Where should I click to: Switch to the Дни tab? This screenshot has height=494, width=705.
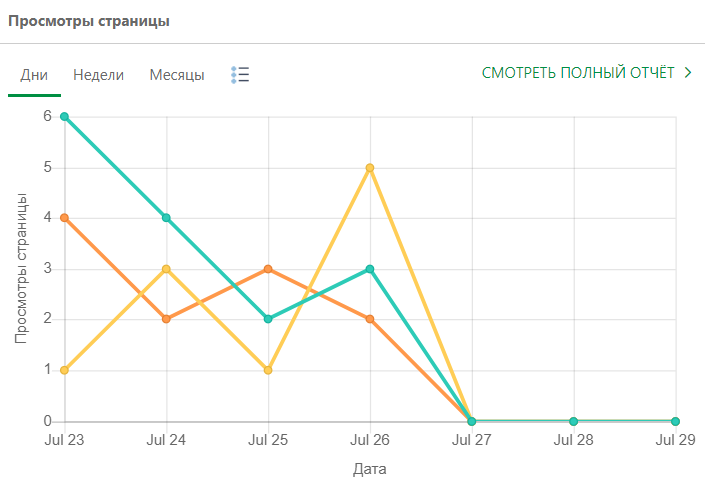point(34,75)
